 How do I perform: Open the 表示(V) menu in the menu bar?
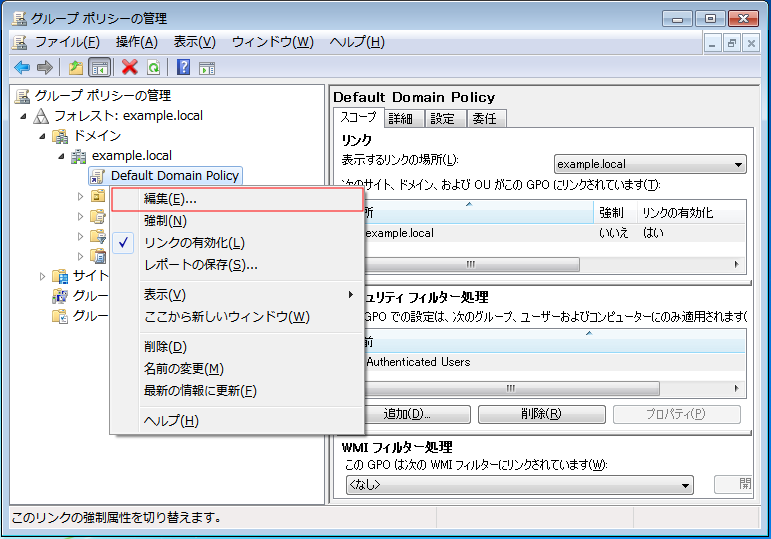tap(195, 42)
